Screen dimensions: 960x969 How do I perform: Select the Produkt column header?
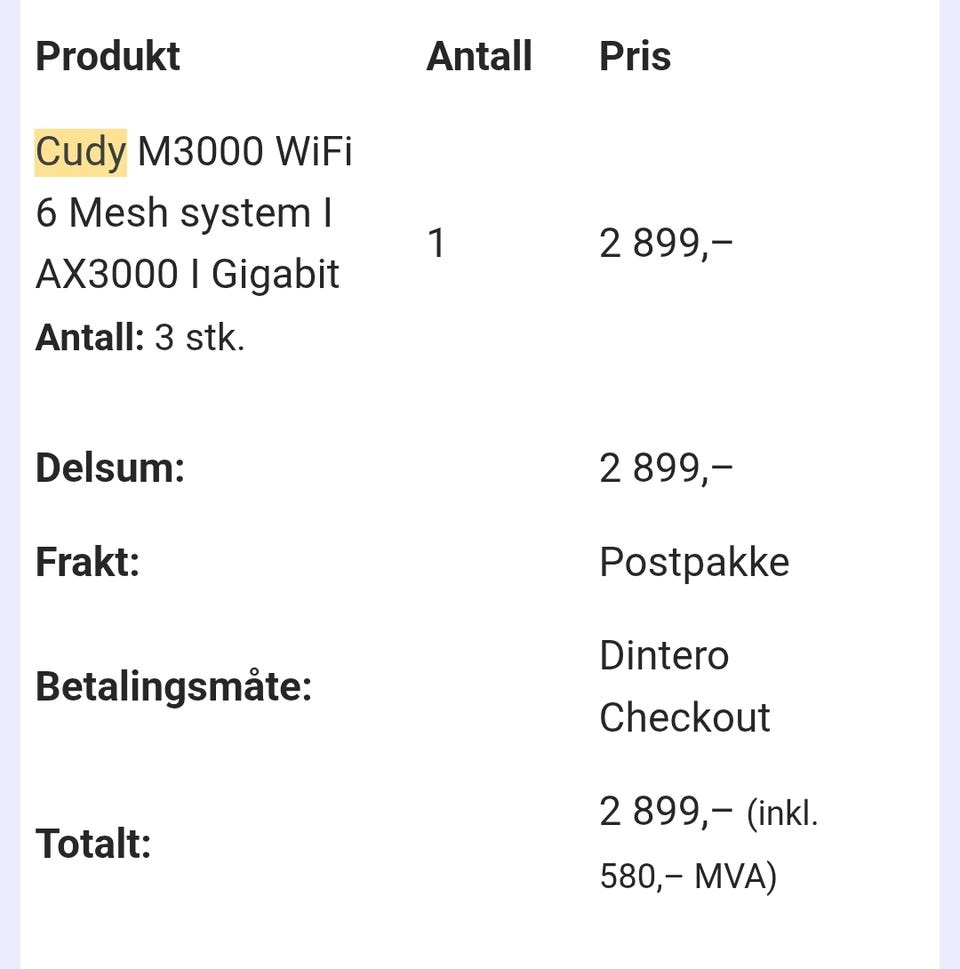[x=108, y=56]
